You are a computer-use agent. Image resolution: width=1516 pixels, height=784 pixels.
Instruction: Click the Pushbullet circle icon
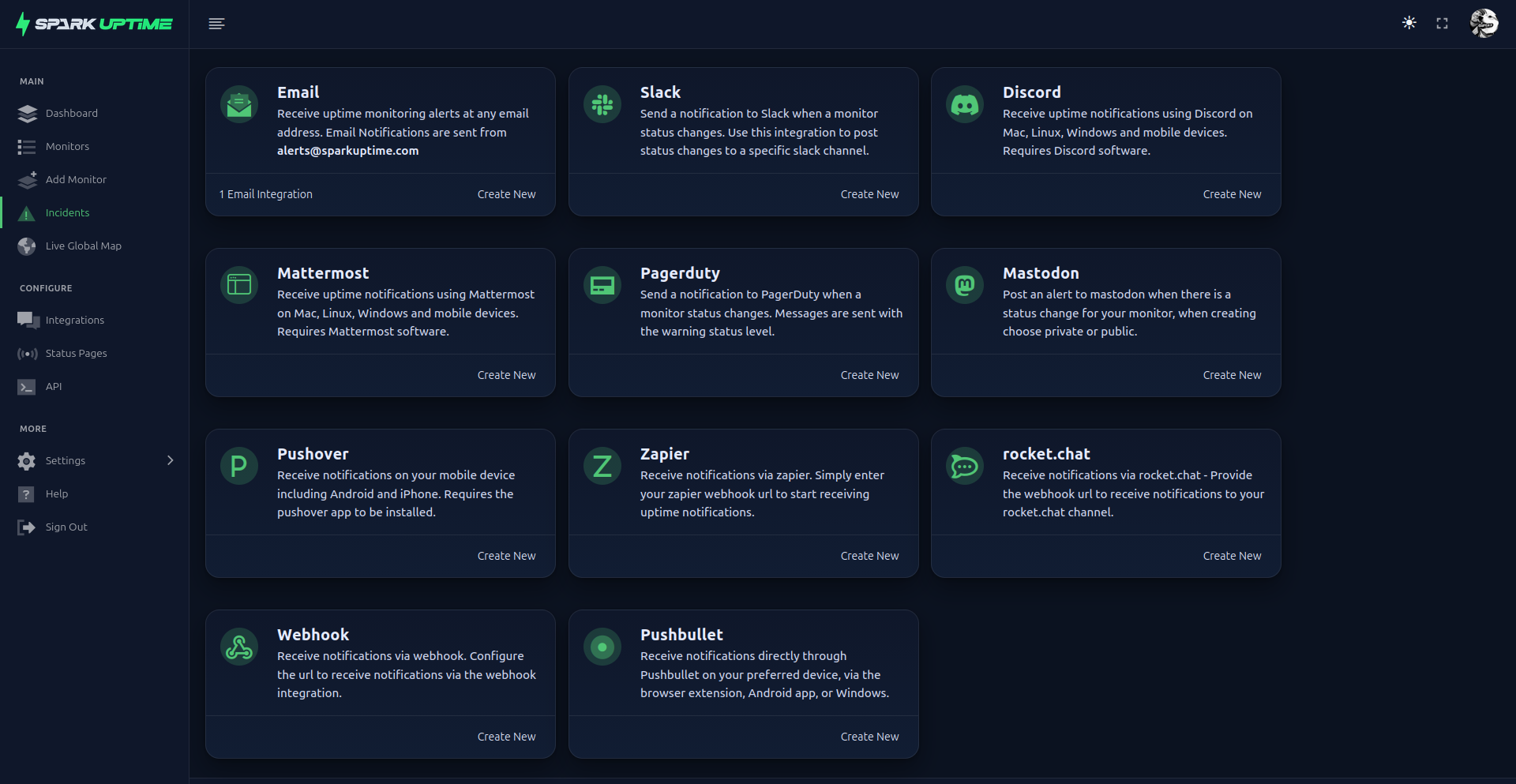pos(602,647)
